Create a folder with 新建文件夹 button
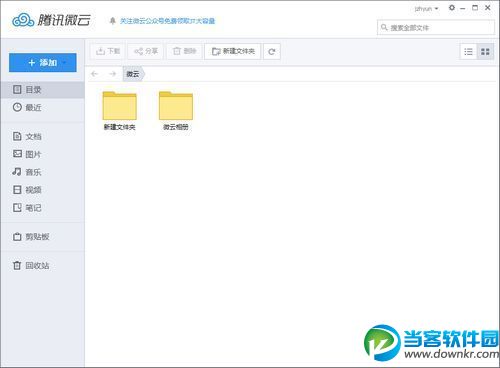The height and width of the screenshot is (368, 500). pos(233,51)
